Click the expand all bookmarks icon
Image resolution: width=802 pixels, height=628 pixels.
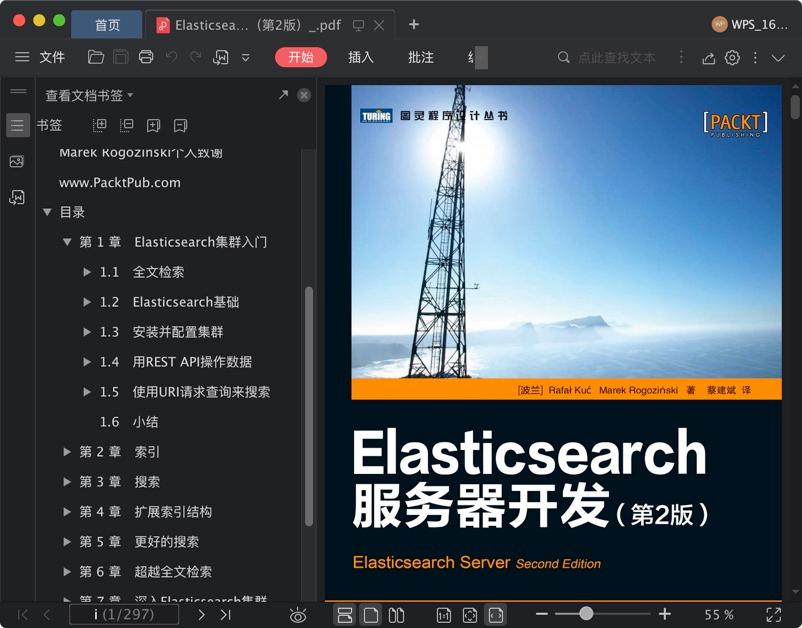coord(100,125)
